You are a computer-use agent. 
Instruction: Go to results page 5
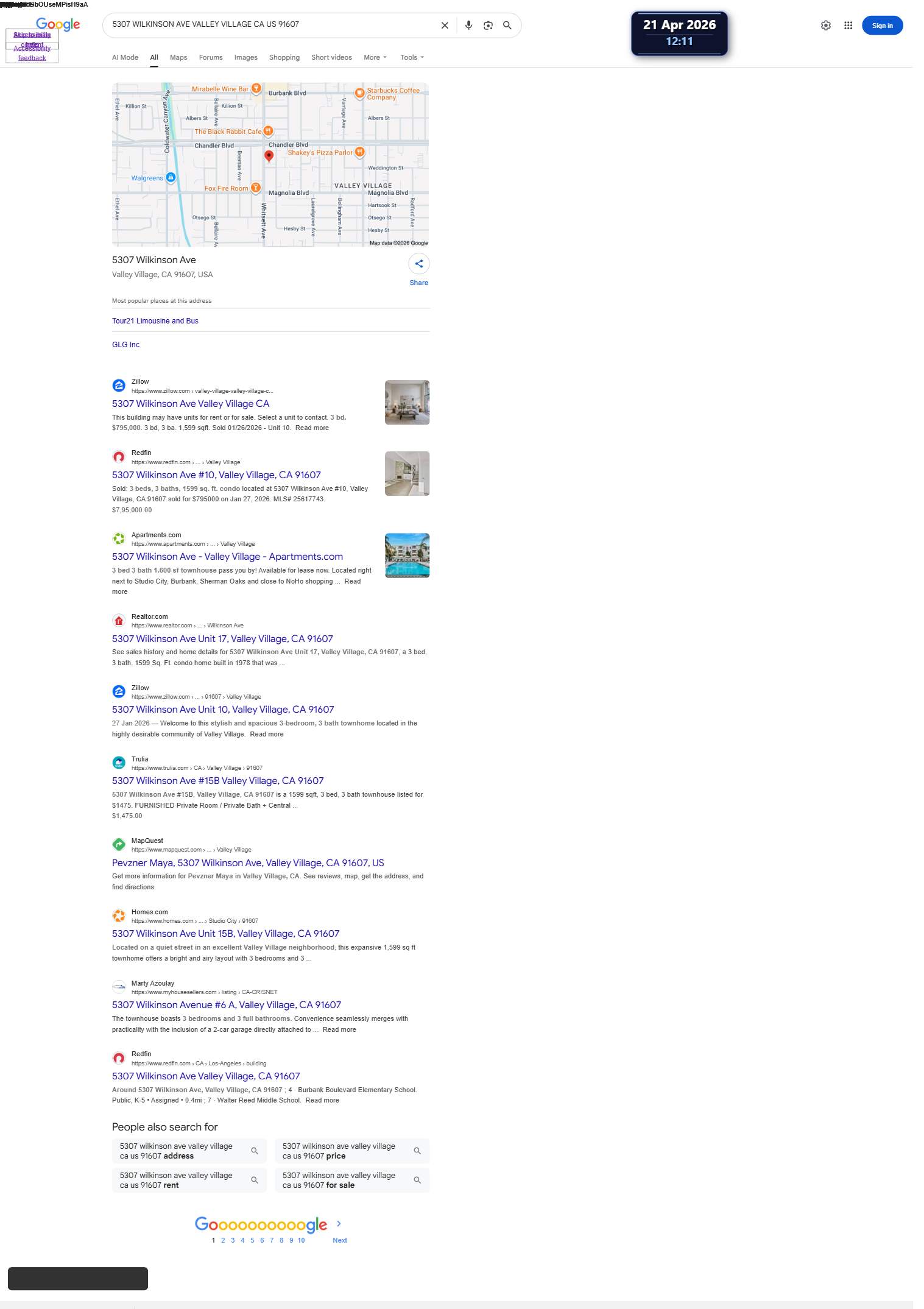point(252,1240)
